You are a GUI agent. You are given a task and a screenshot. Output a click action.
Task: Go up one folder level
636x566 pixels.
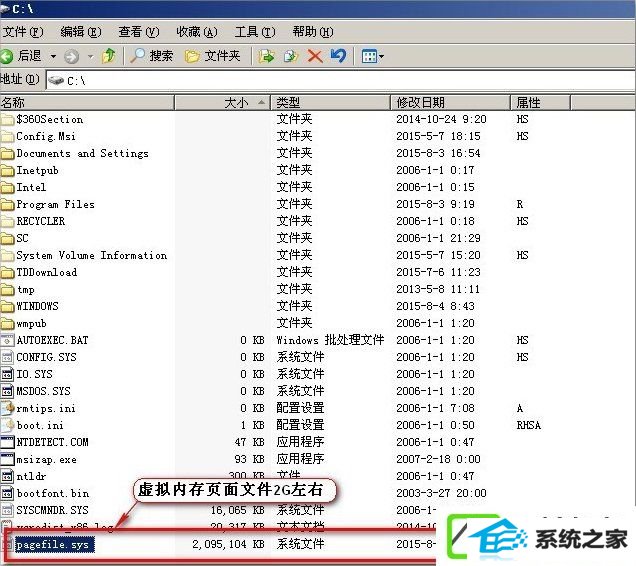click(108, 56)
